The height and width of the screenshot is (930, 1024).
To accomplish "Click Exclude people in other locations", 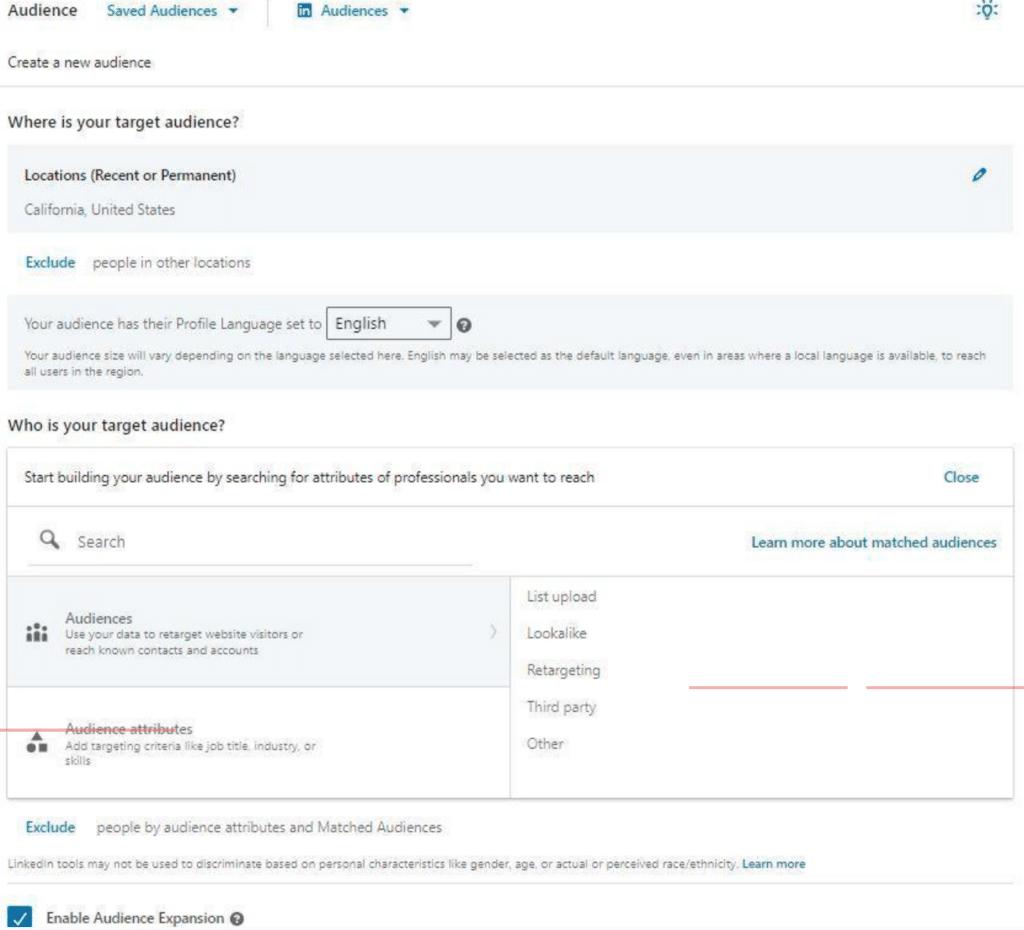I will [x=50, y=262].
